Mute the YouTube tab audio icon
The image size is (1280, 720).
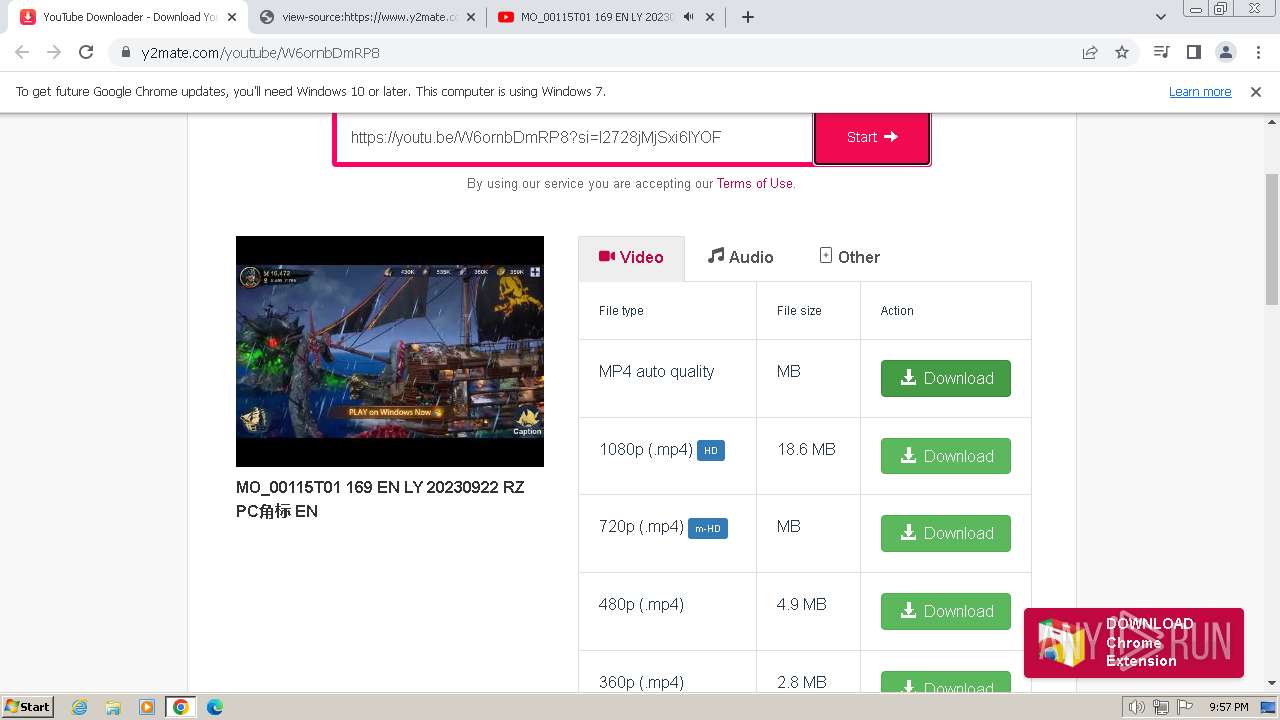(688, 17)
